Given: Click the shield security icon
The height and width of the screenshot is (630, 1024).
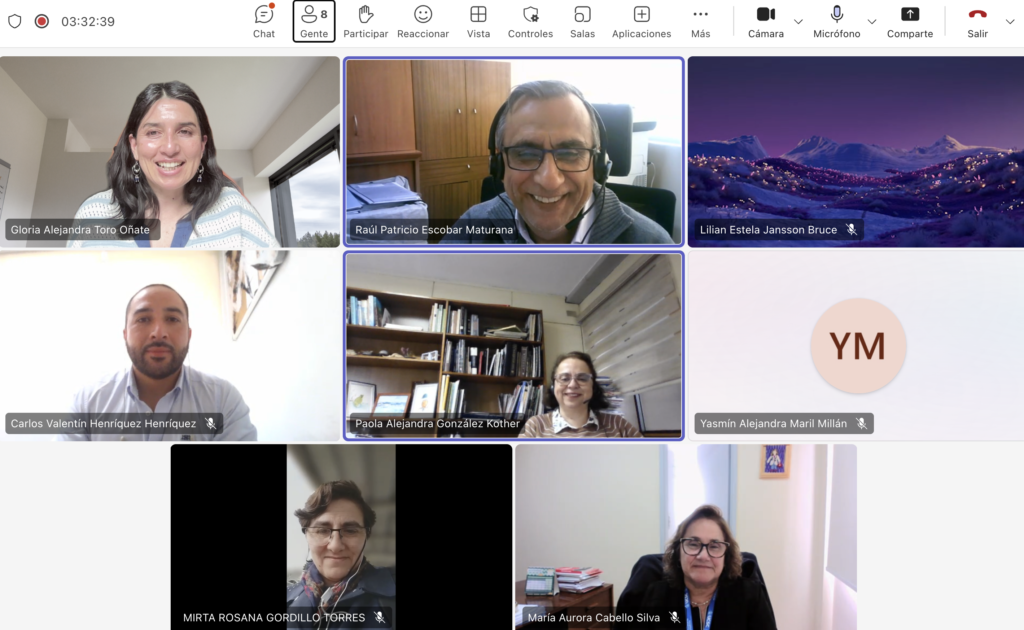Looking at the screenshot, I should click(x=15, y=22).
